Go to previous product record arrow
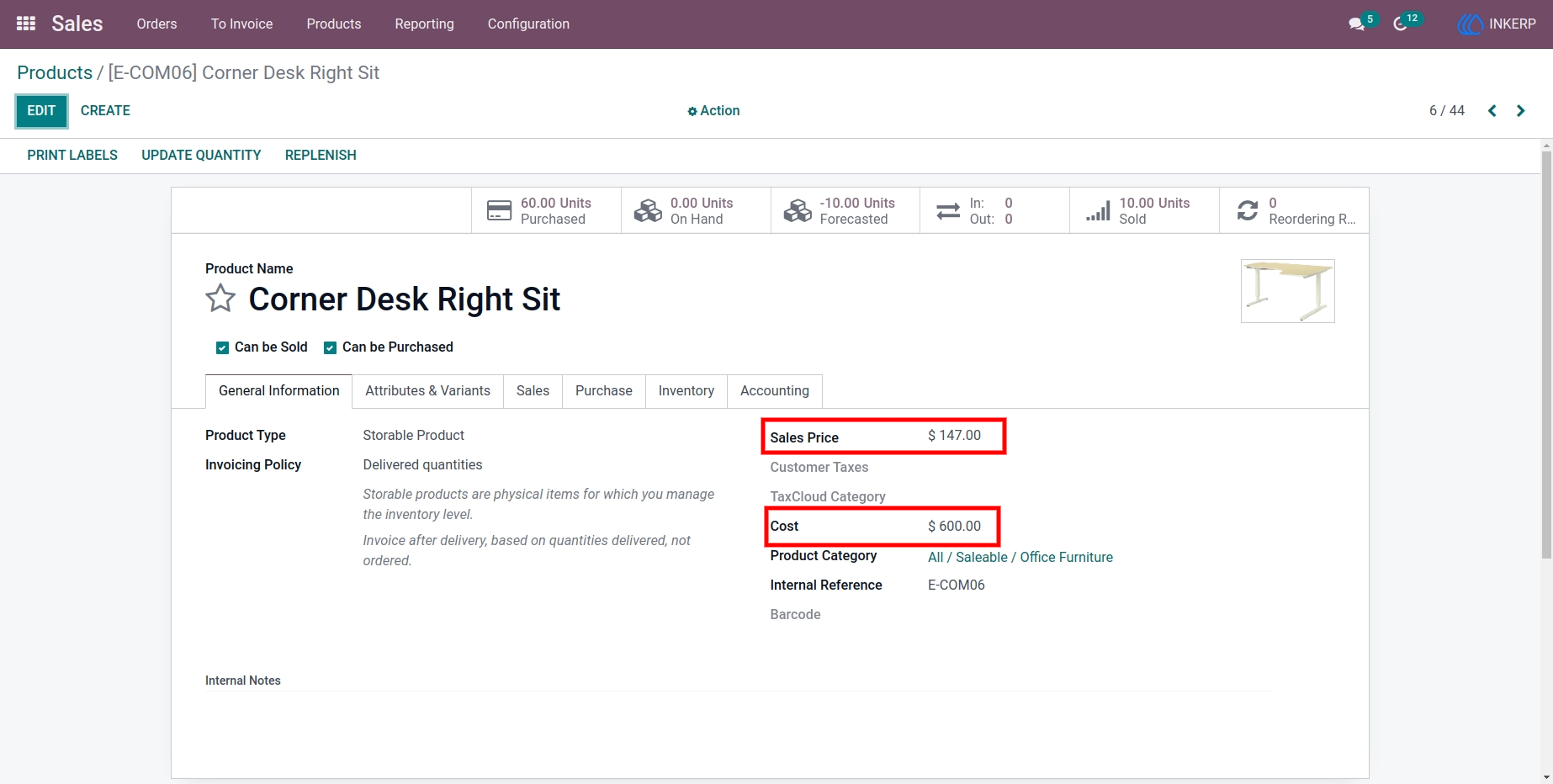 click(1492, 110)
